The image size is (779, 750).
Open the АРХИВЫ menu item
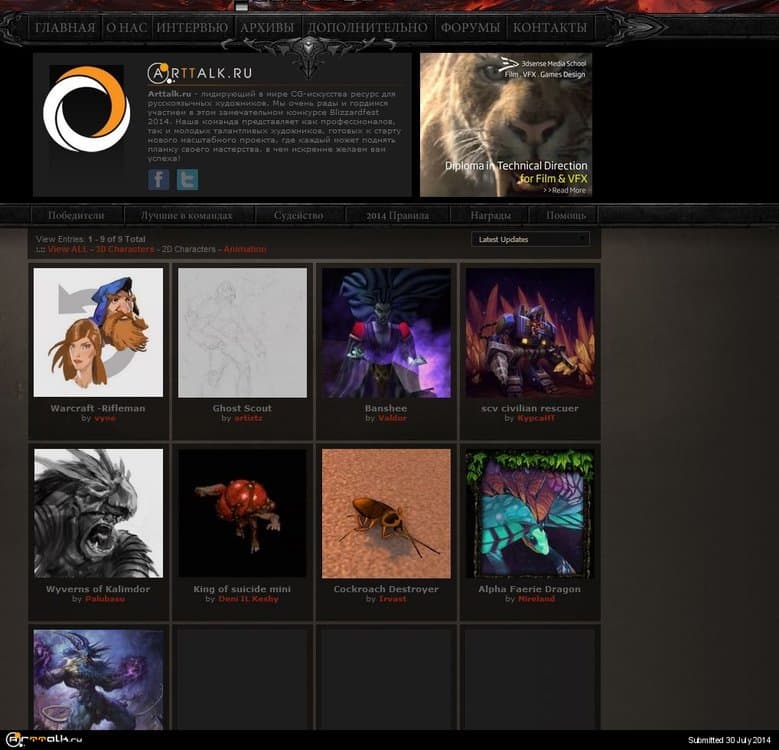[267, 27]
